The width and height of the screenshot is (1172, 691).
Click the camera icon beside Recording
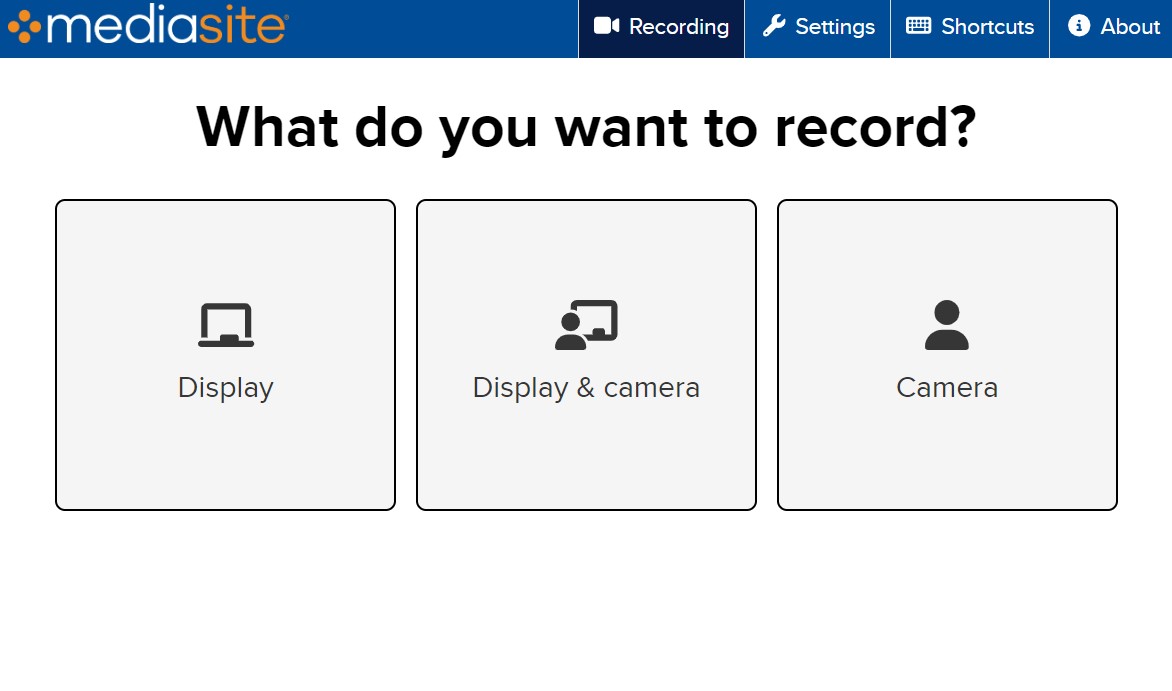click(608, 27)
